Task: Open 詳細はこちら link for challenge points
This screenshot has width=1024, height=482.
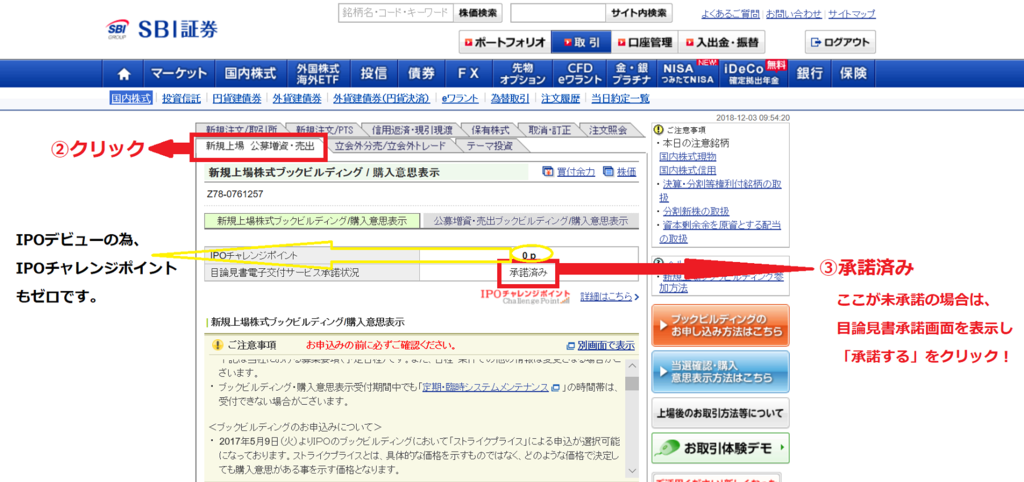Action: [x=609, y=297]
